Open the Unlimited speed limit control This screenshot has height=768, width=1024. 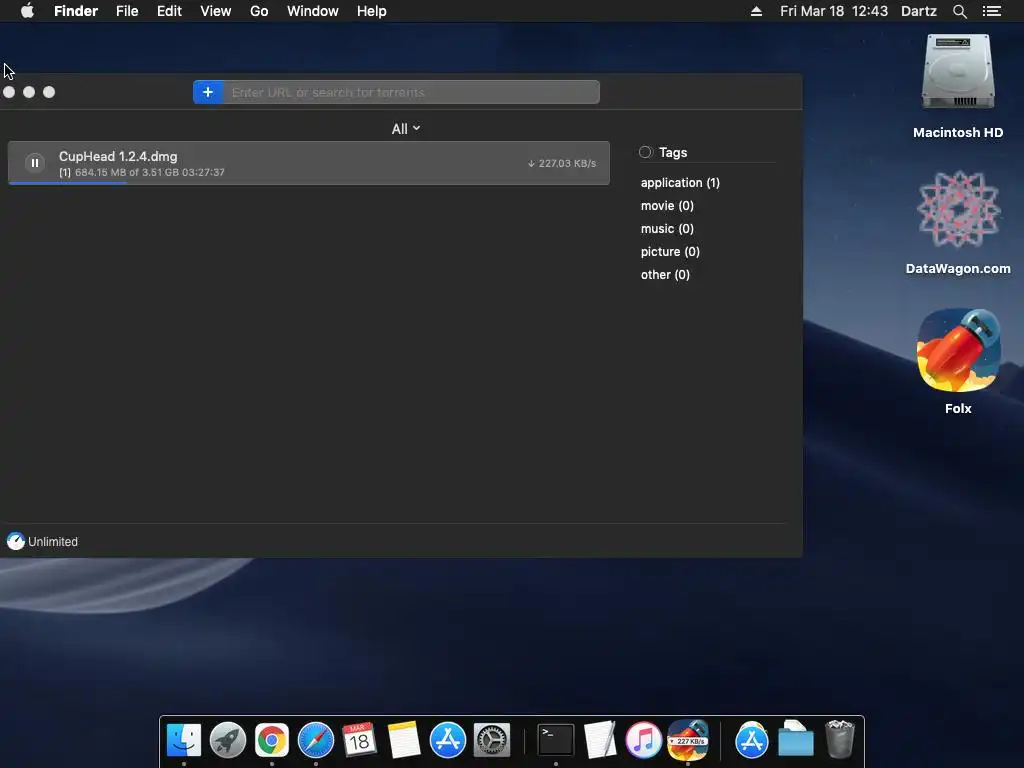(x=42, y=541)
